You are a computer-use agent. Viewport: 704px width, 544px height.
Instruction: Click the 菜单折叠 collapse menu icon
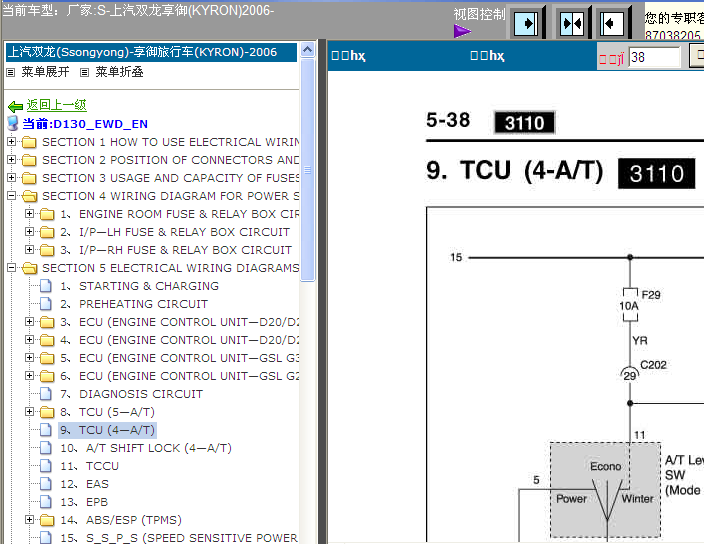click(x=84, y=72)
